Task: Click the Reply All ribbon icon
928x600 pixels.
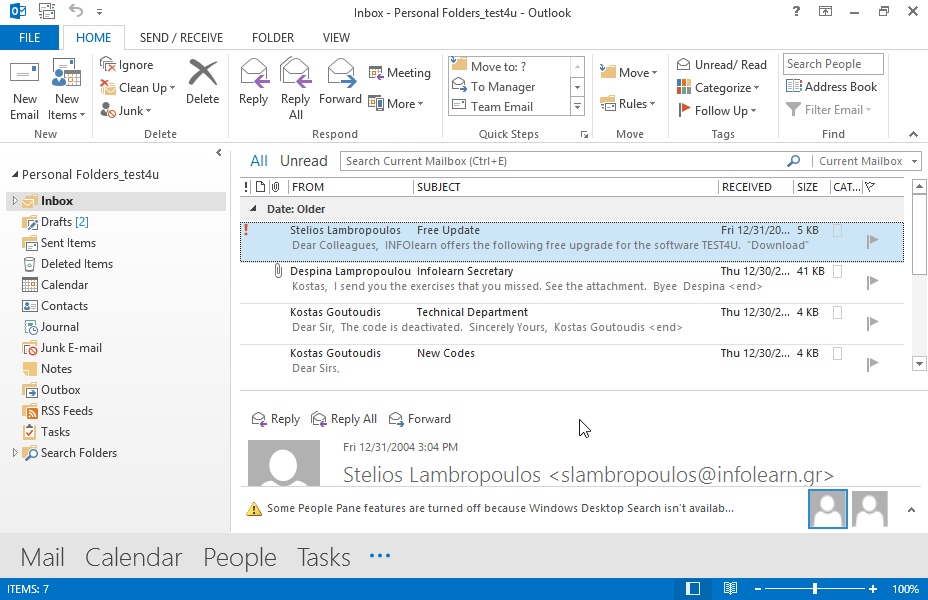Action: coord(296,76)
